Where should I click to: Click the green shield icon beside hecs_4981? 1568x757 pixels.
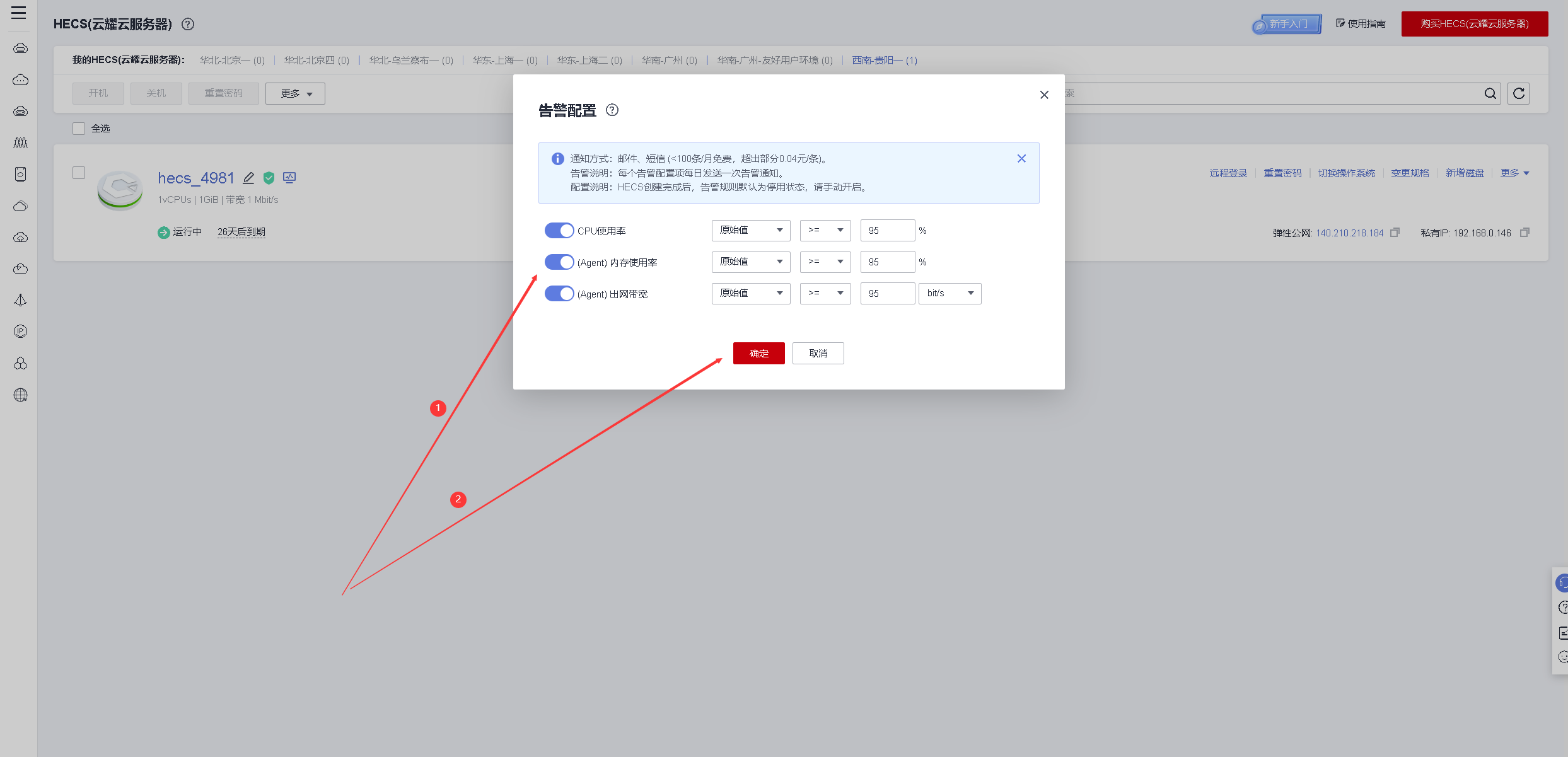click(269, 178)
